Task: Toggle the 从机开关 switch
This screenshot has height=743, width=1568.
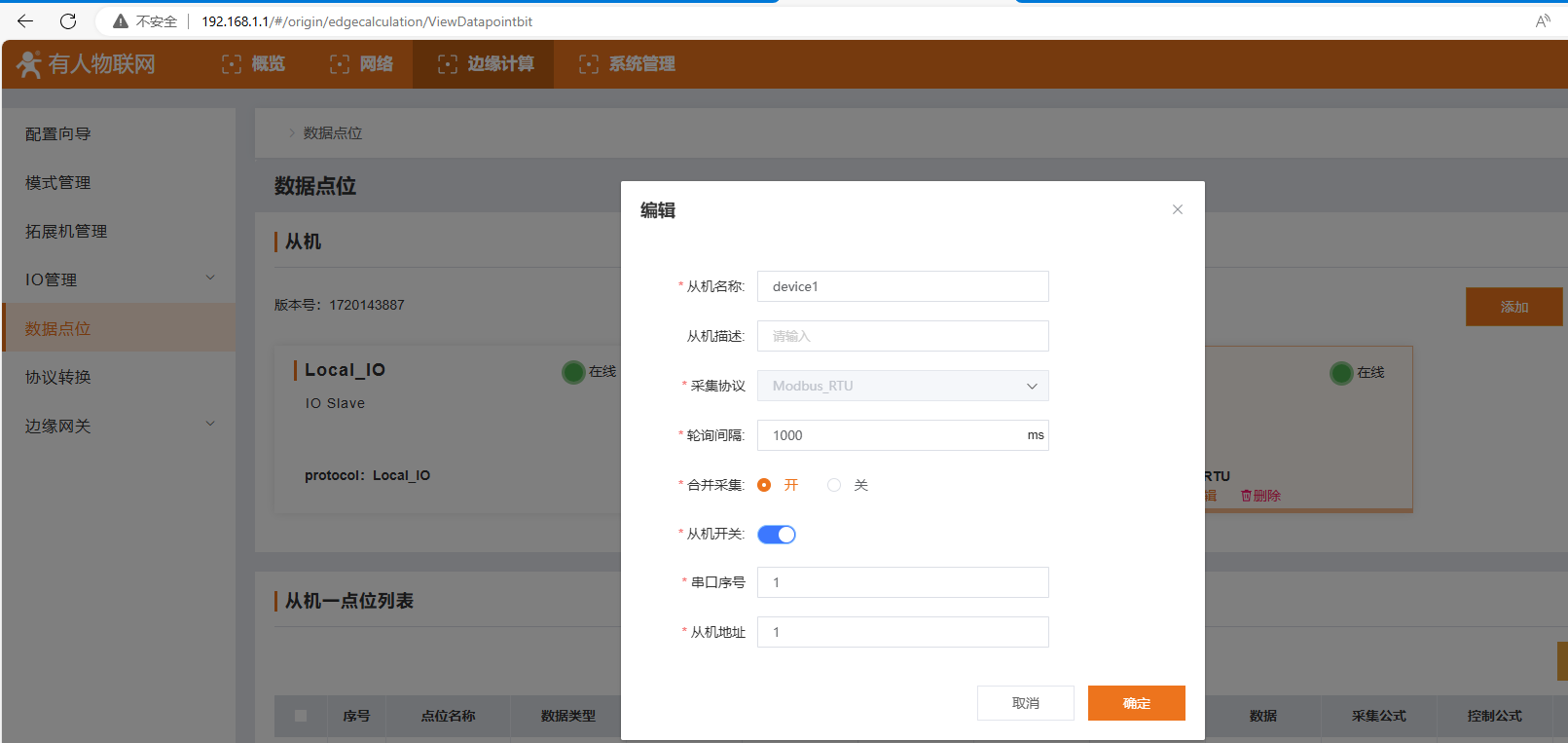Action: (x=777, y=535)
